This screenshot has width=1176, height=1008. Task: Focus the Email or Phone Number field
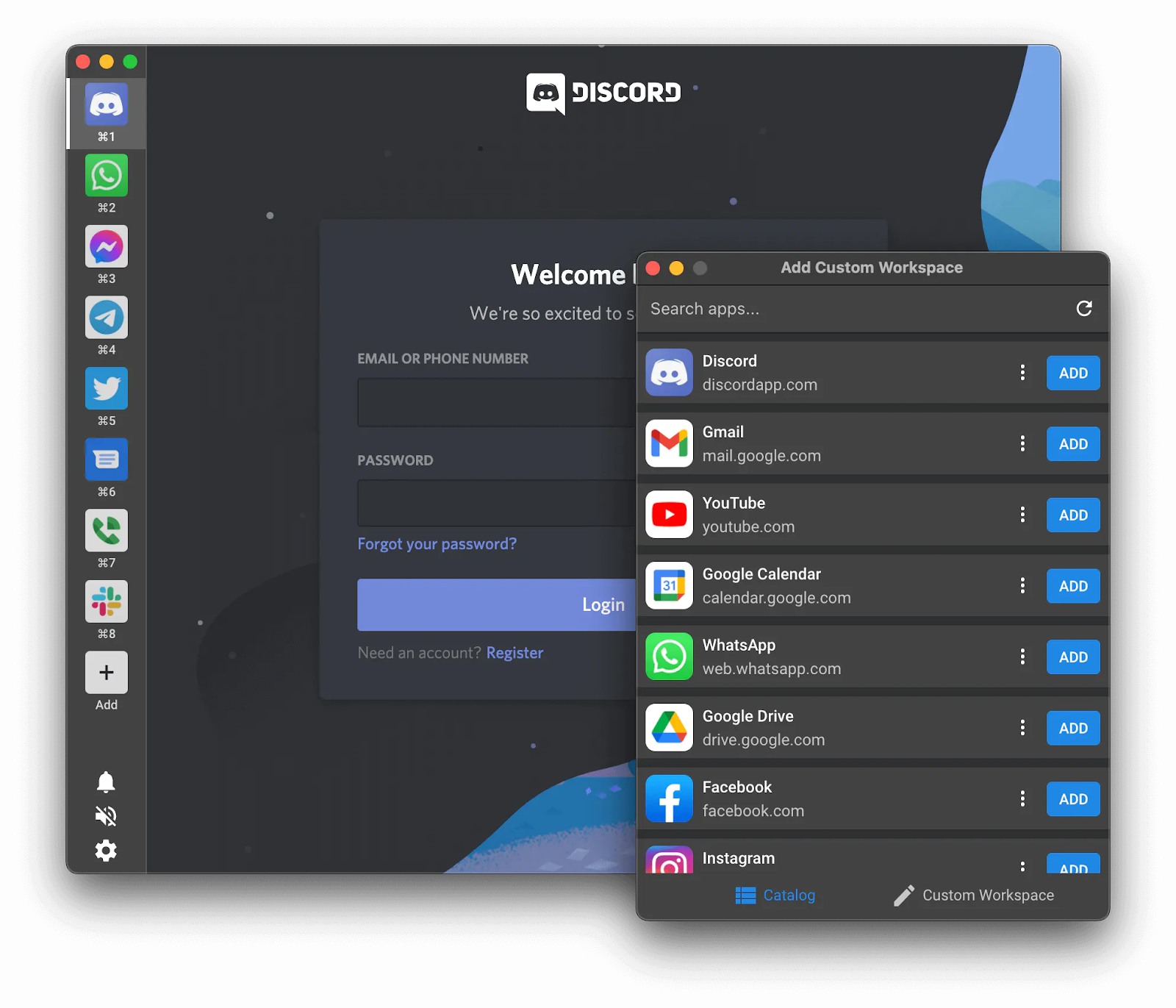(x=497, y=402)
